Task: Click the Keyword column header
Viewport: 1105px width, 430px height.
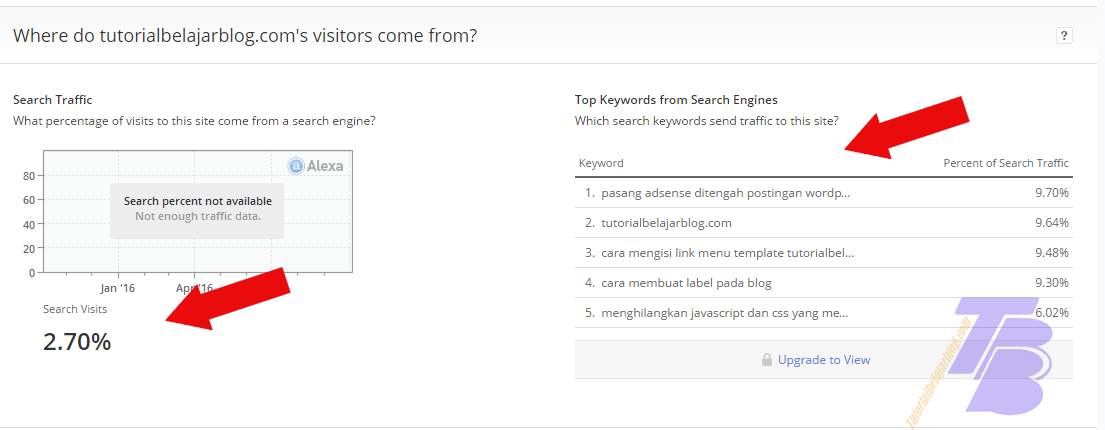Action: tap(601, 163)
